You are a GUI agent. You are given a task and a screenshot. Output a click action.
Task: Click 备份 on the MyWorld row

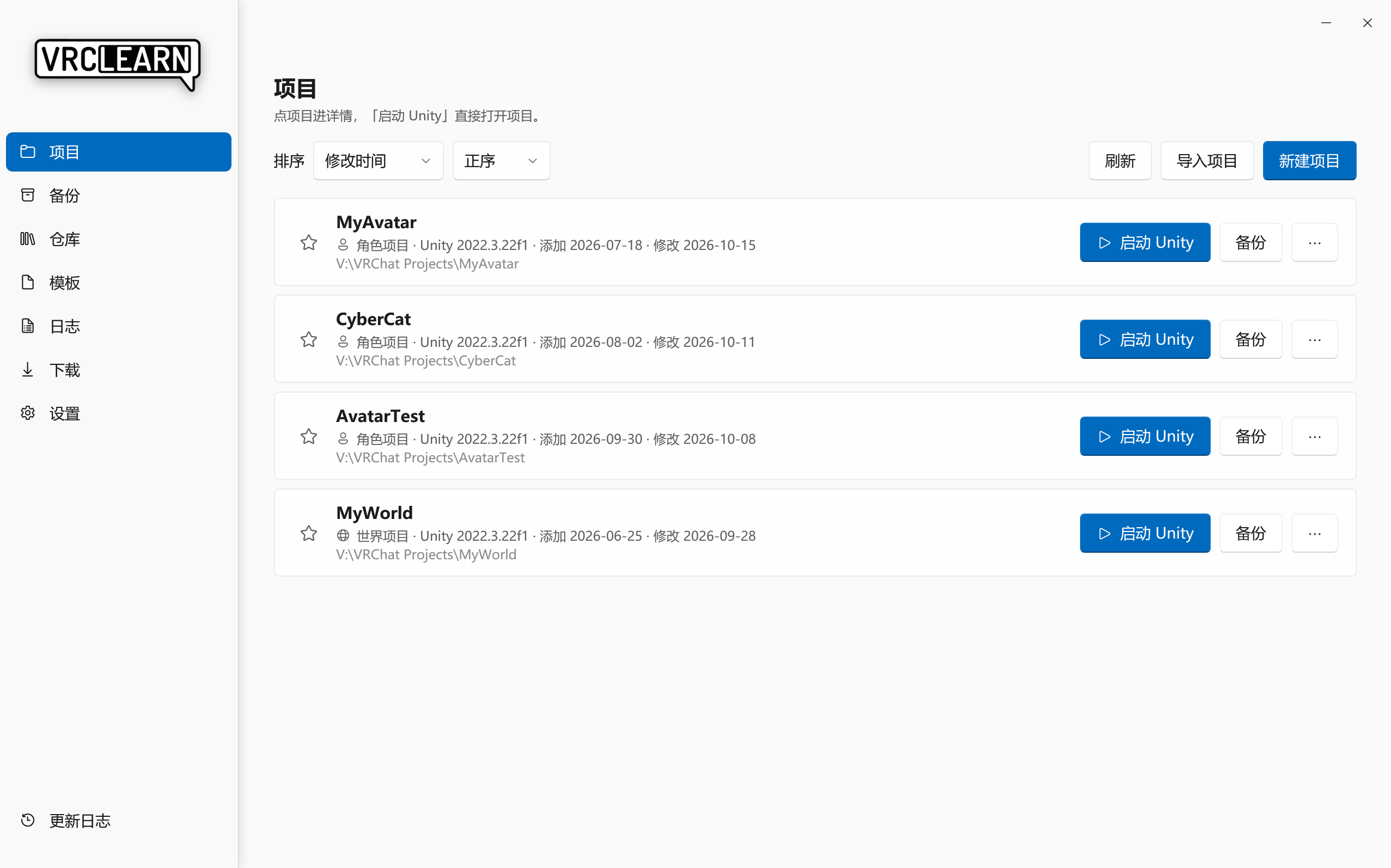(x=1250, y=534)
